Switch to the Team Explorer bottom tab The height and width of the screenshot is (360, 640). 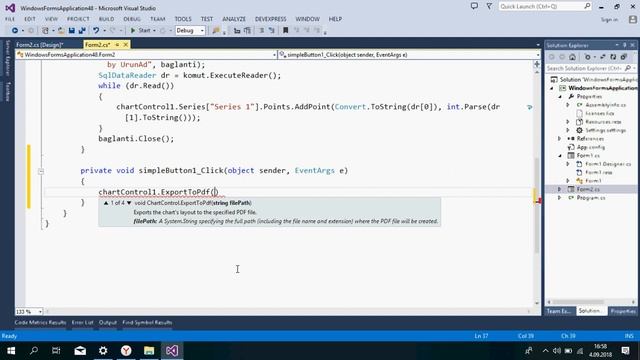[x=559, y=311]
